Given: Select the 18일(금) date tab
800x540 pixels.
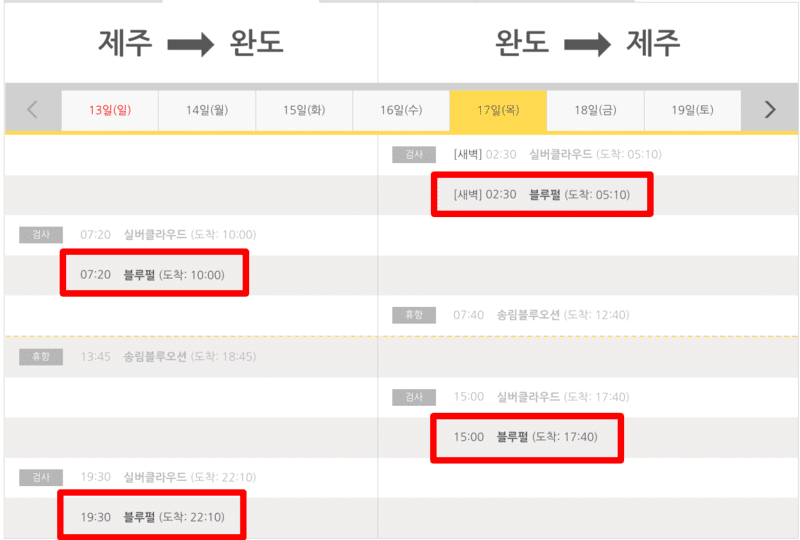Looking at the screenshot, I should tap(595, 110).
